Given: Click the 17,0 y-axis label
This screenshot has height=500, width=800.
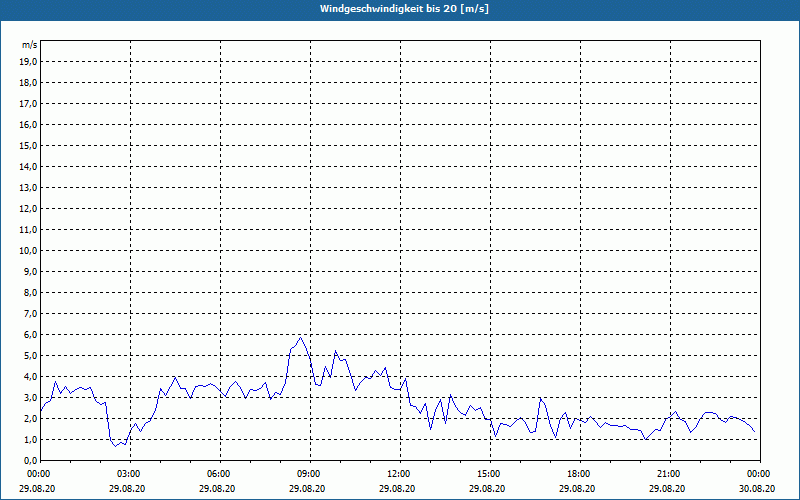Looking at the screenshot, I should (x=28, y=104).
